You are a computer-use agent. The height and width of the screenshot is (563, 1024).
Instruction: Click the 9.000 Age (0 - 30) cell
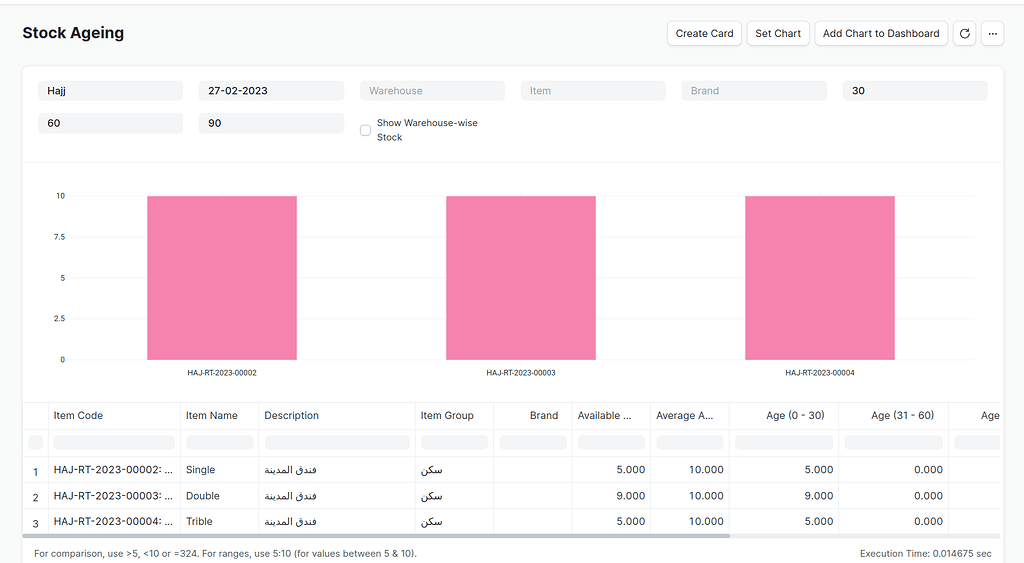pyautogui.click(x=784, y=496)
